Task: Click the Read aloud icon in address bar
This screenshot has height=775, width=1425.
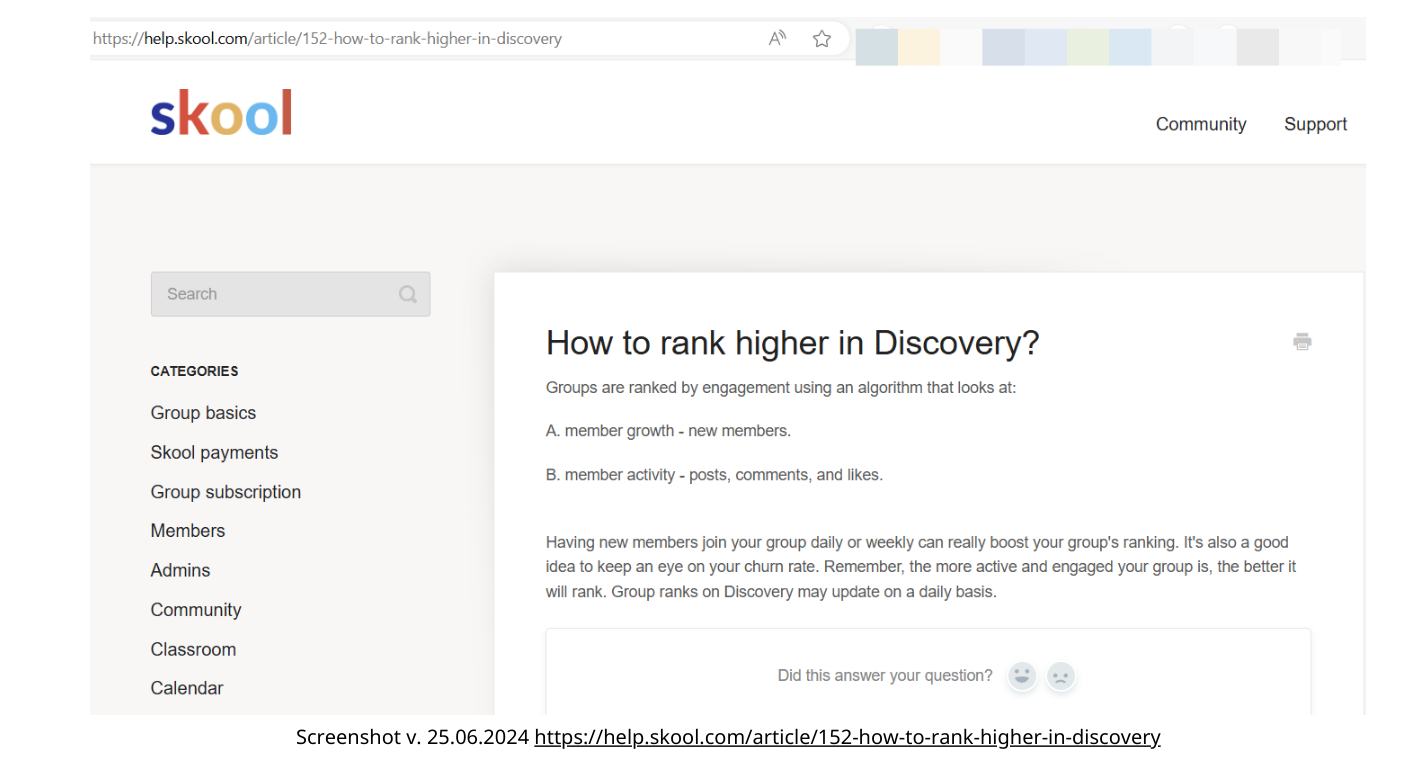Action: [777, 39]
